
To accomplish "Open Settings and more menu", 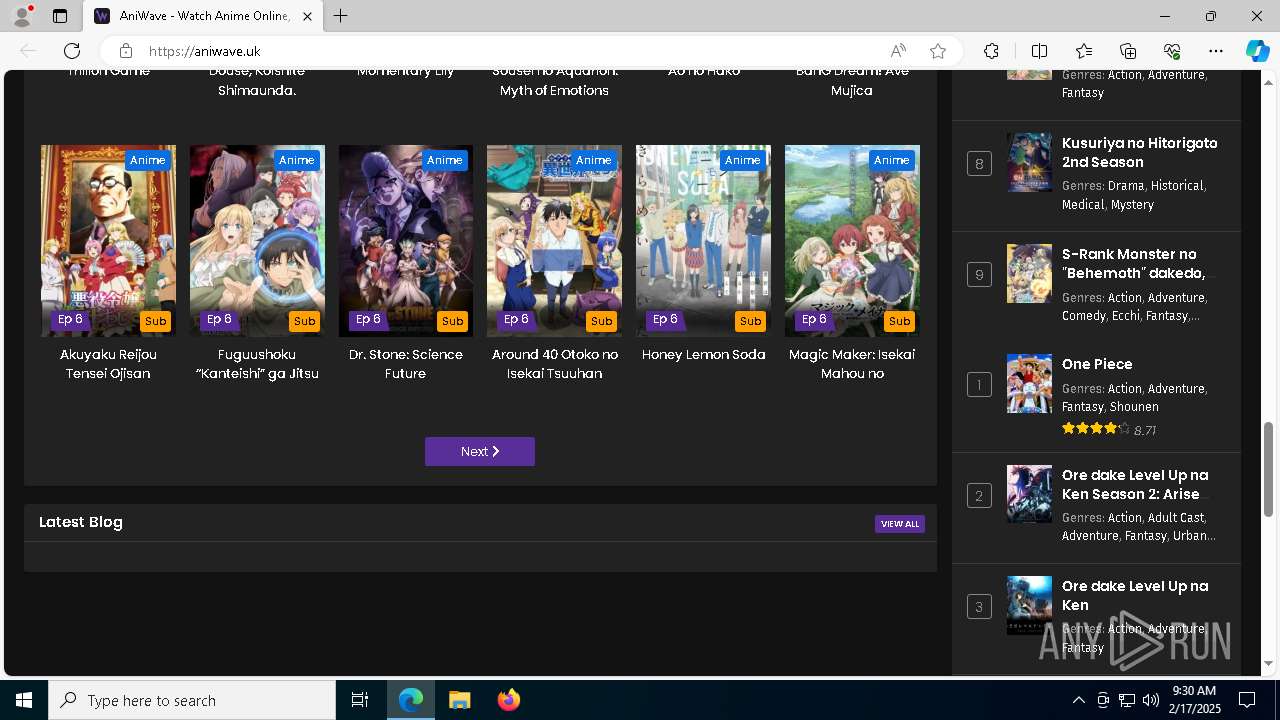I will (x=1216, y=51).
